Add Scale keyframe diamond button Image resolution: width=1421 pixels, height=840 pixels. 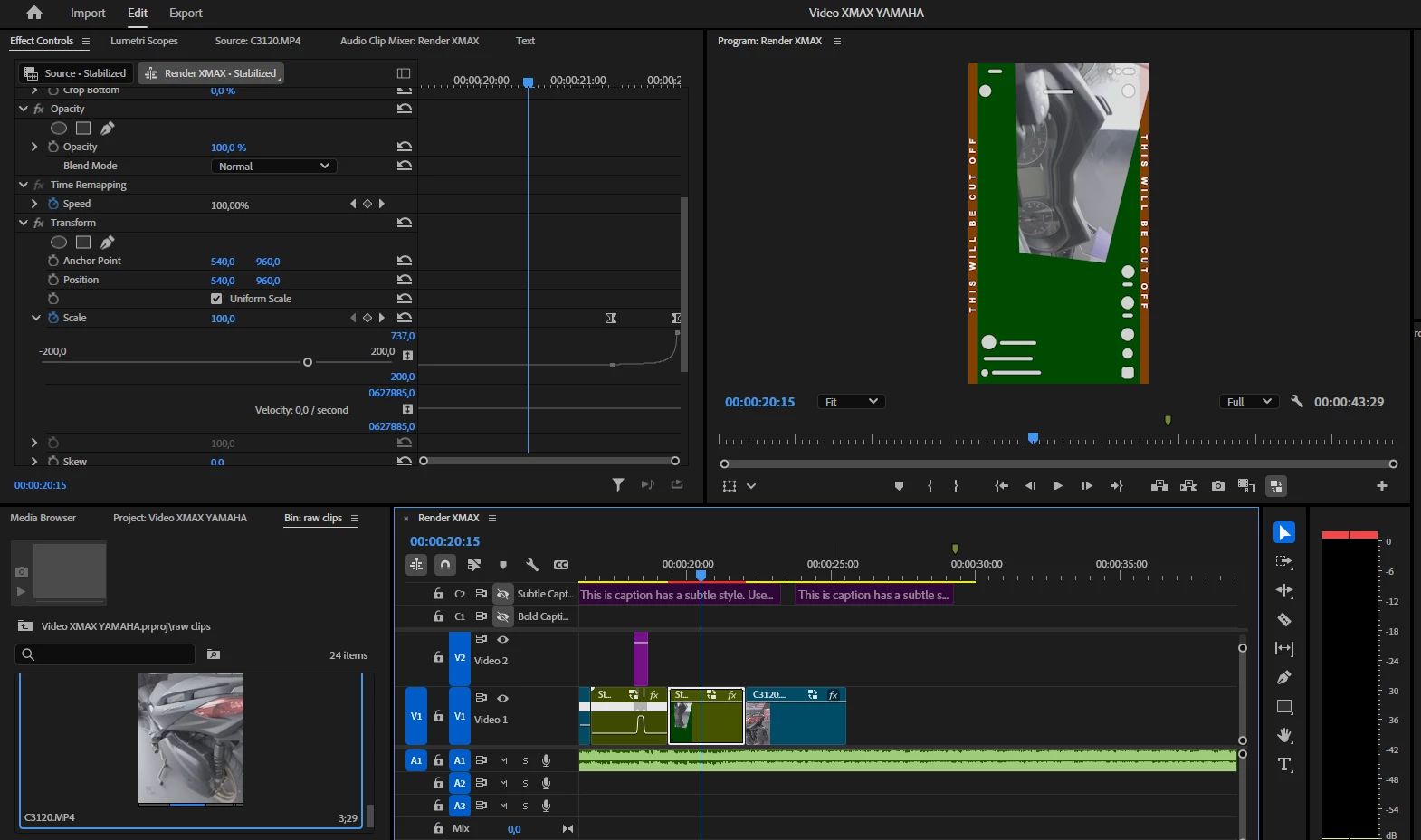point(367,318)
